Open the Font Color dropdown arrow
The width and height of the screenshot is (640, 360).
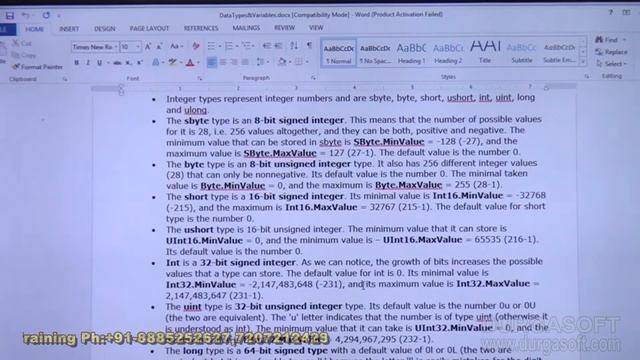(x=198, y=62)
